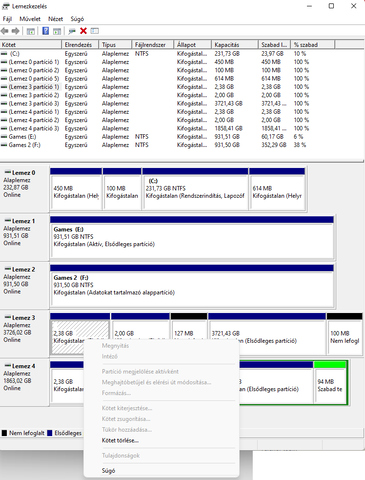365x480 pixels.
Task: Click the 38 % free cell of Games 2
Action: (300, 145)
